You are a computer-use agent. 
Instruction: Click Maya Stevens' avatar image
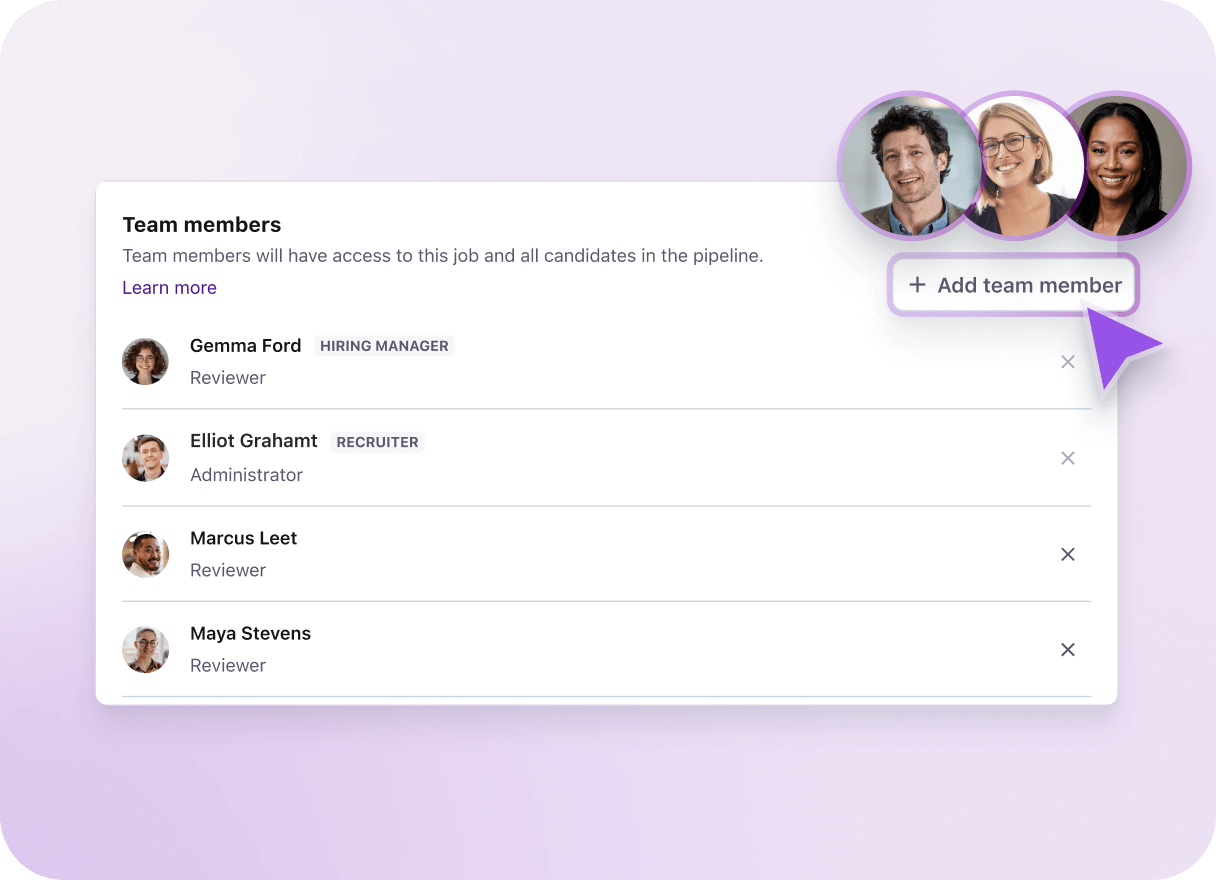coord(145,650)
